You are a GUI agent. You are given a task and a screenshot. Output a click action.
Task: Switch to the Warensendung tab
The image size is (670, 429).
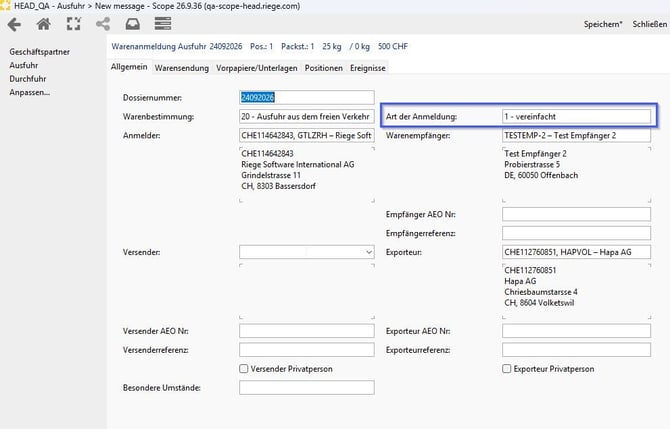pos(182,68)
